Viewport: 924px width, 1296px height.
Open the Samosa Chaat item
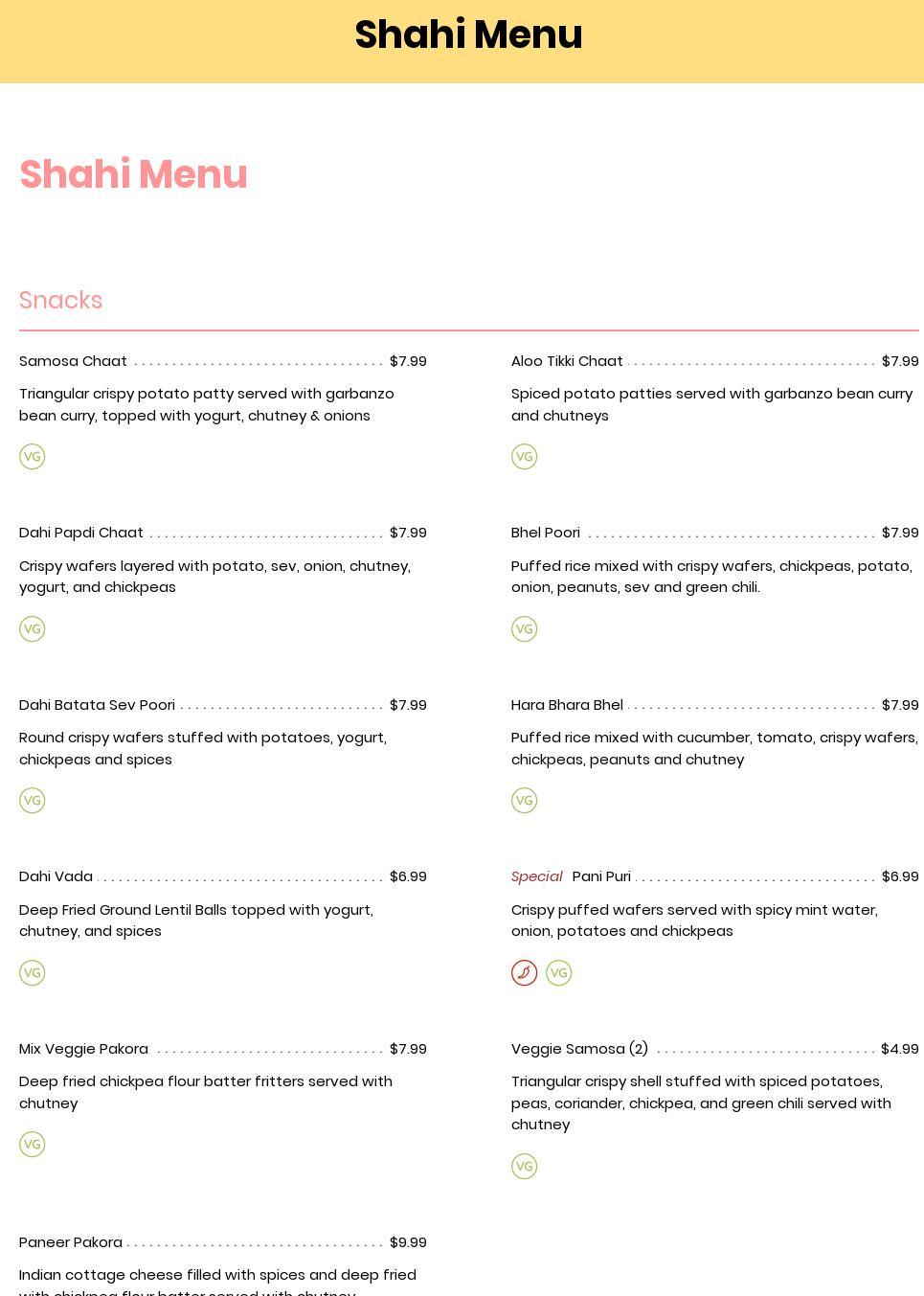74,361
